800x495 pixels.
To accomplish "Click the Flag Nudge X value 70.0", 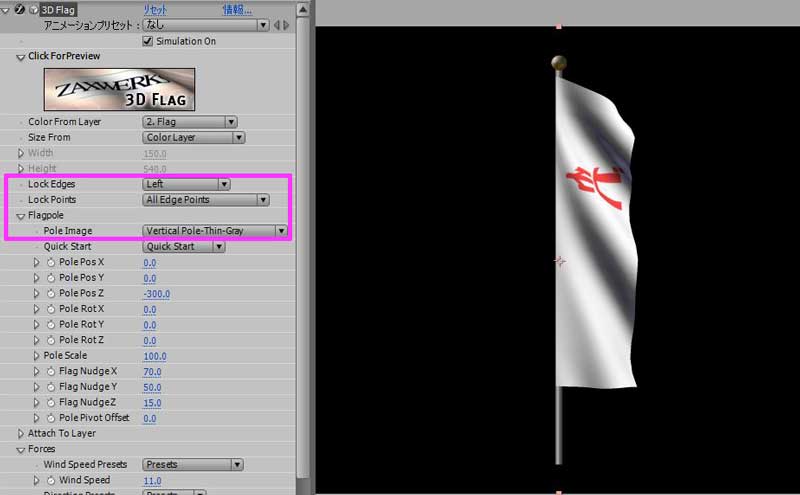I will [x=152, y=372].
